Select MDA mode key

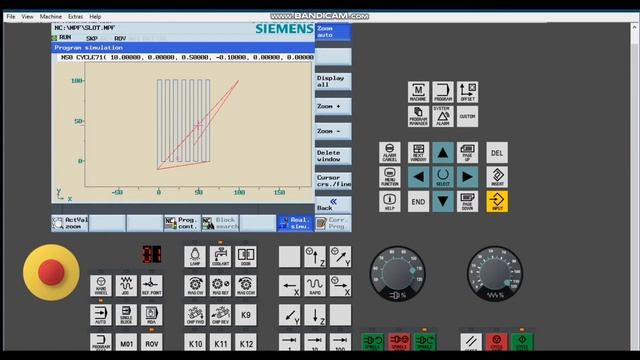click(x=151, y=315)
